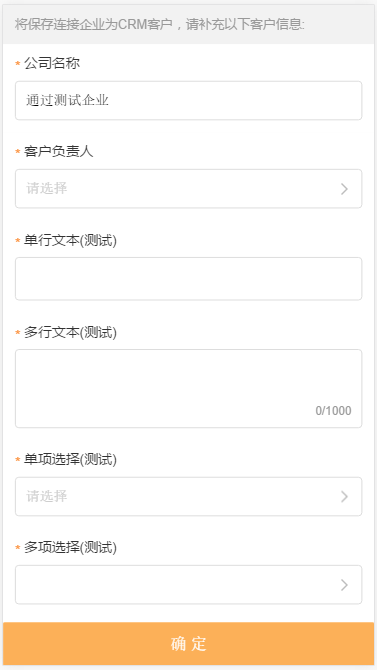Click into the 单行文本(测试) input box
The image size is (377, 670).
point(188,279)
